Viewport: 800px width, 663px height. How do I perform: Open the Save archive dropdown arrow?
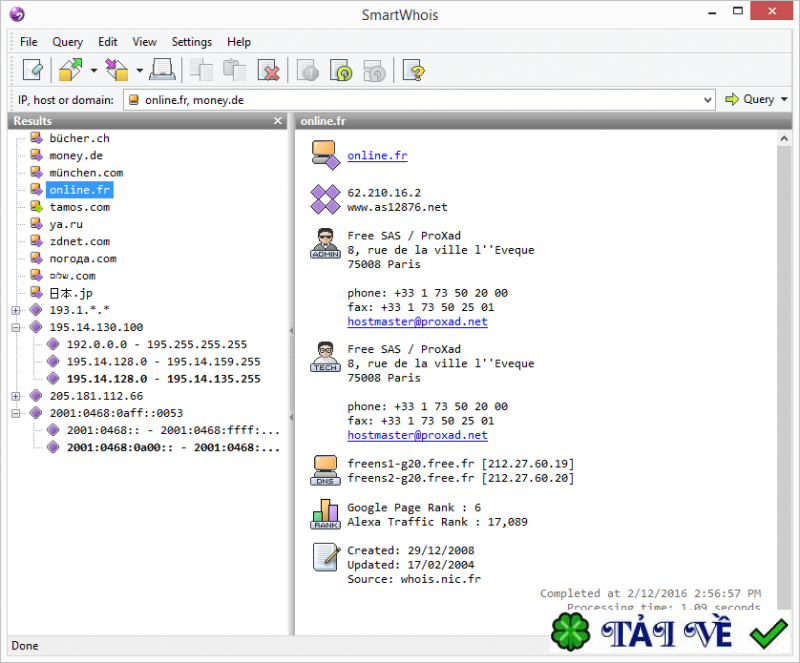(140, 71)
